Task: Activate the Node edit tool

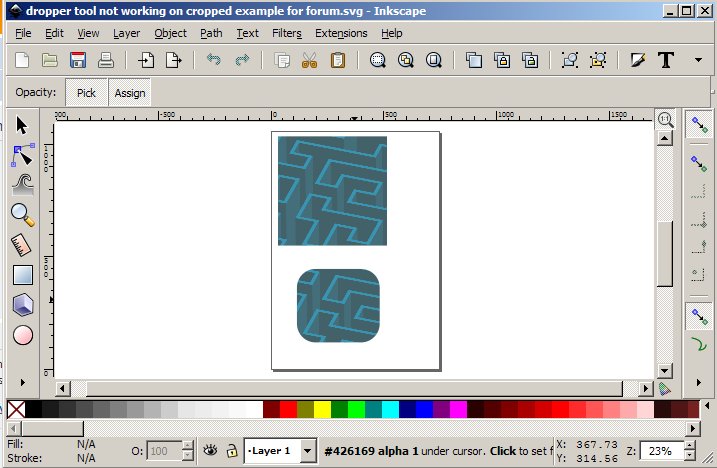Action: point(22,155)
